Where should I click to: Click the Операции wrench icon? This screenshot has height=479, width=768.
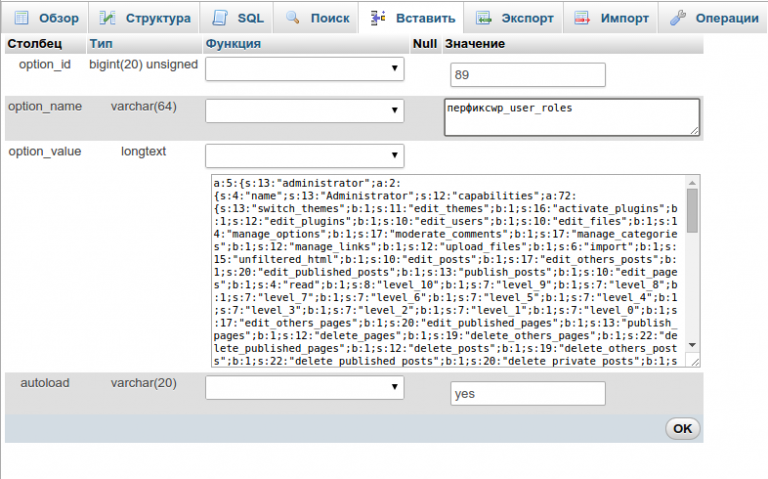coord(677,18)
